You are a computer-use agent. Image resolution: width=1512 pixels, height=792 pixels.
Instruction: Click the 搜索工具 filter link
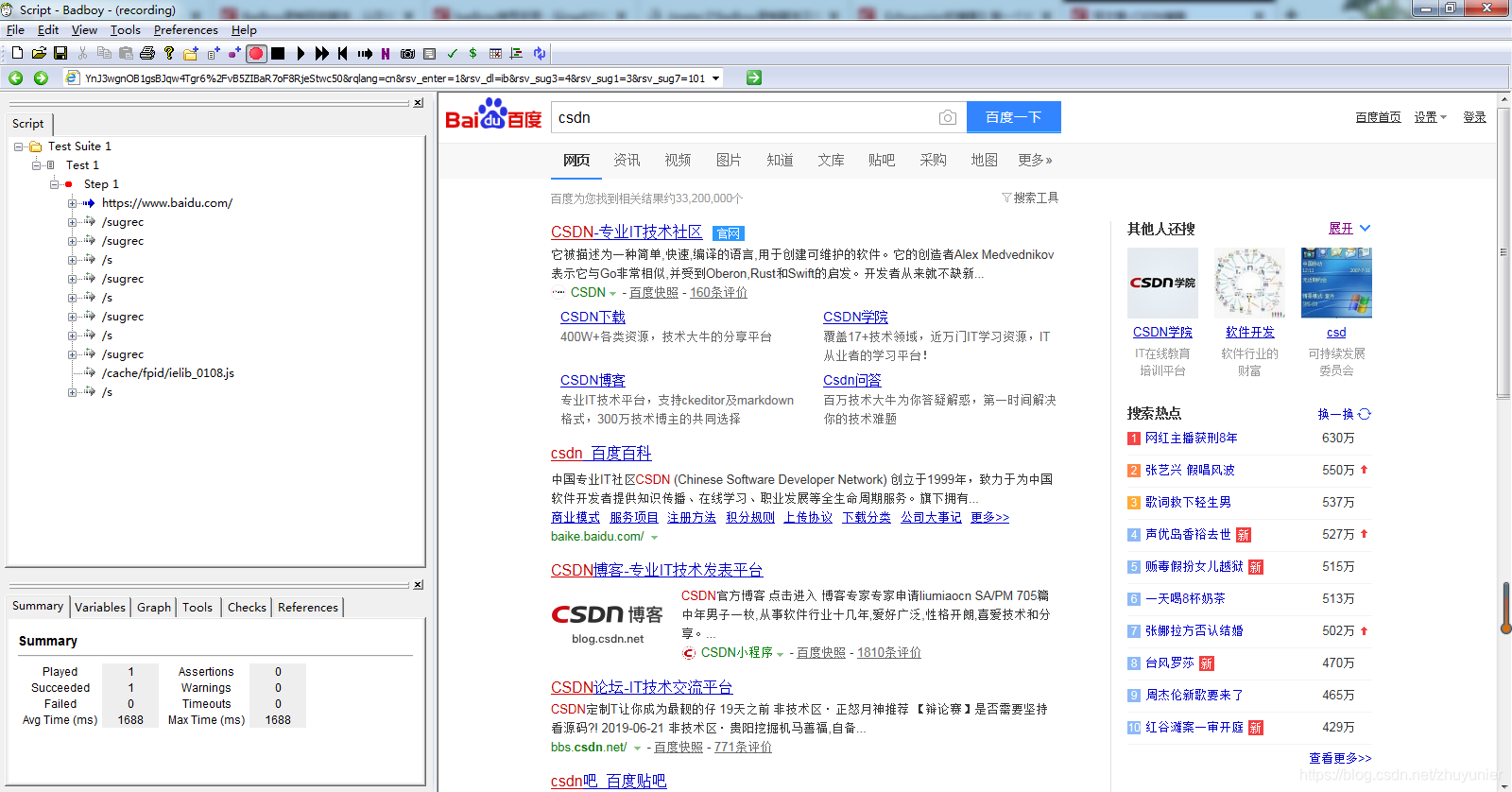[x=1030, y=198]
